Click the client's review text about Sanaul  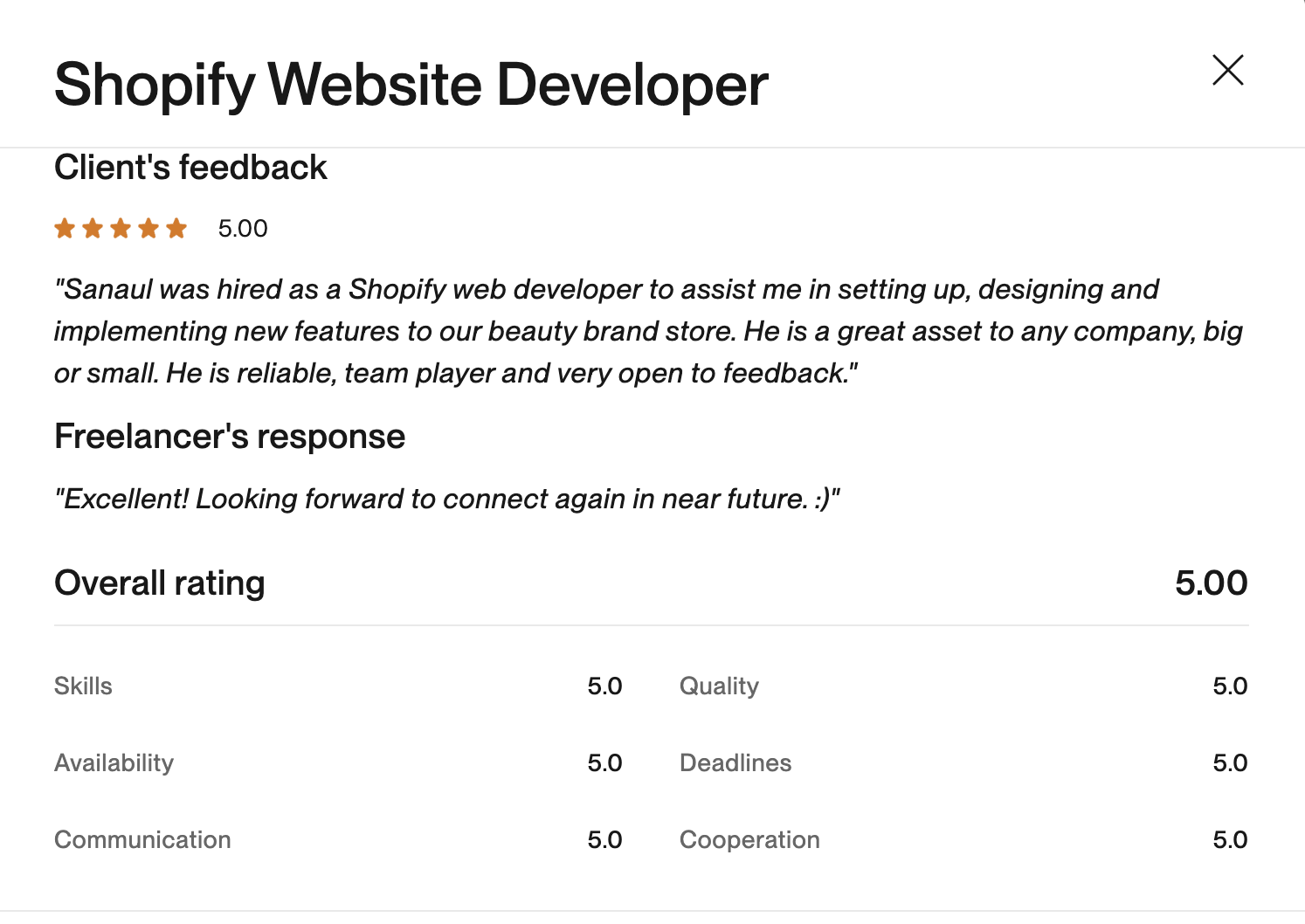pos(646,331)
